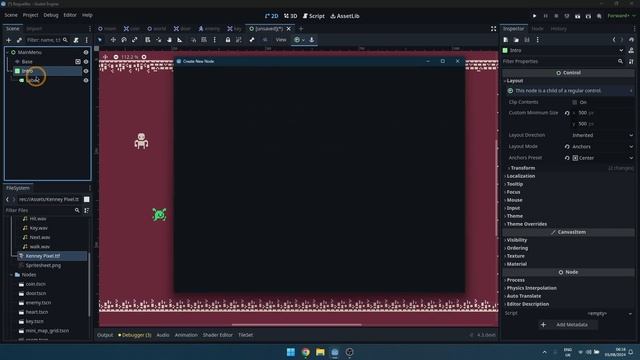Toggle visibility of Intro node
The width and height of the screenshot is (640, 360).
[x=86, y=71]
